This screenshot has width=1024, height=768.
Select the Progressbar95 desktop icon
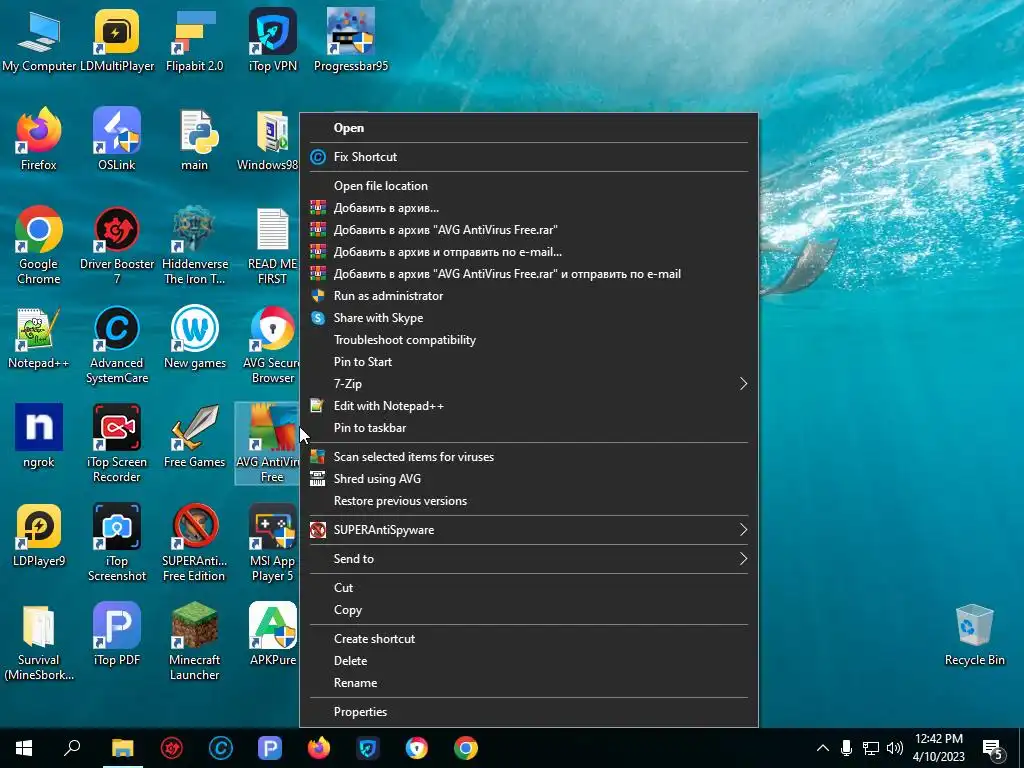351,40
